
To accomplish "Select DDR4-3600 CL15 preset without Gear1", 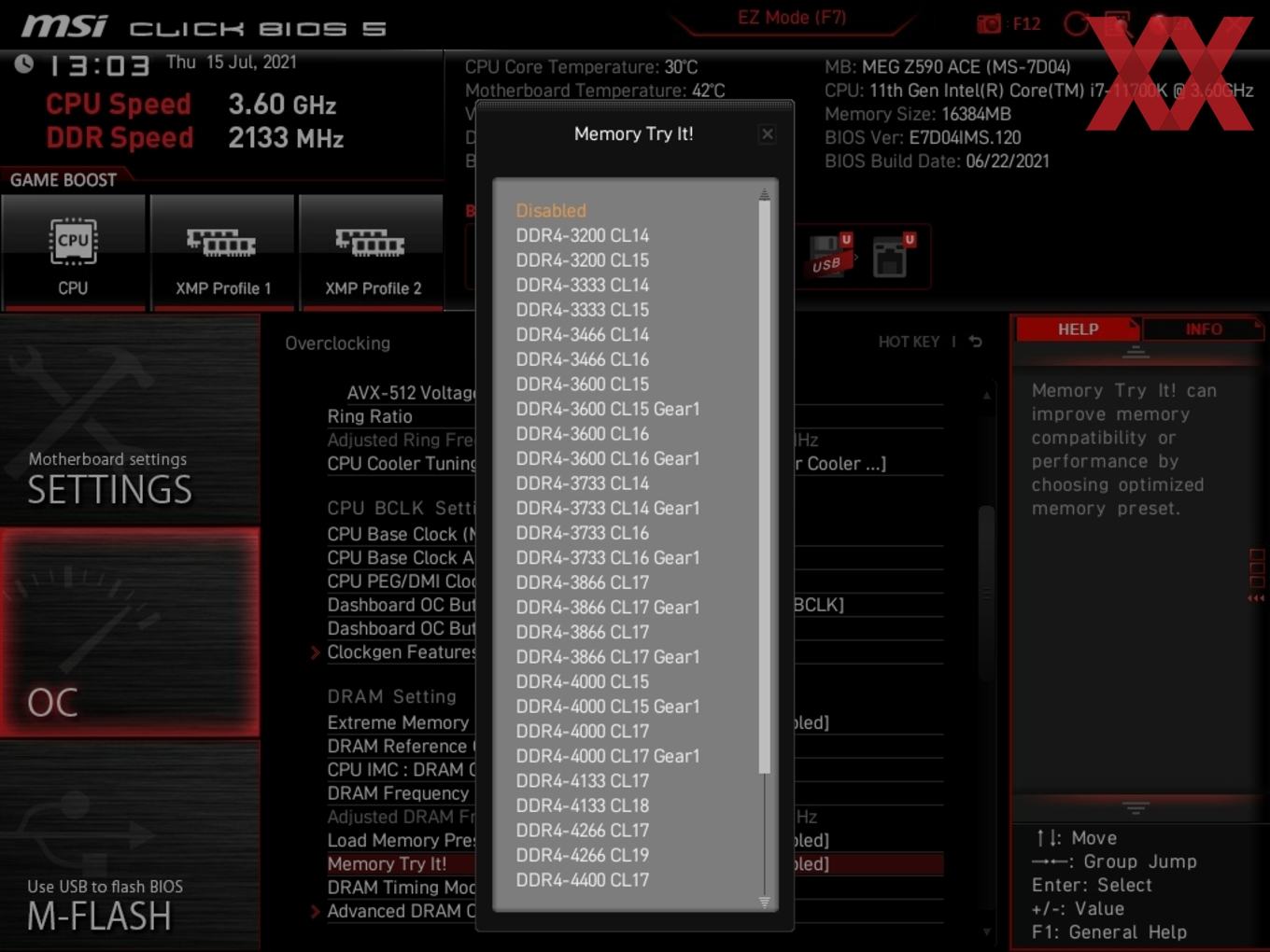I will tap(583, 384).
